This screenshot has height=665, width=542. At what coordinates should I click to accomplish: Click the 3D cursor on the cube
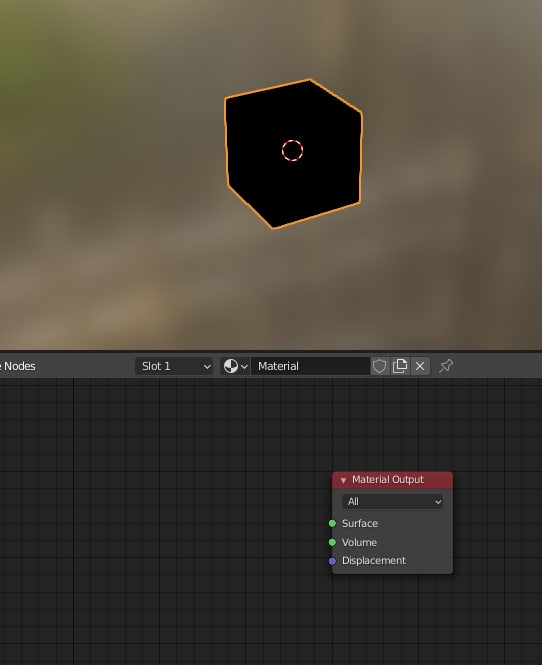[x=293, y=150]
